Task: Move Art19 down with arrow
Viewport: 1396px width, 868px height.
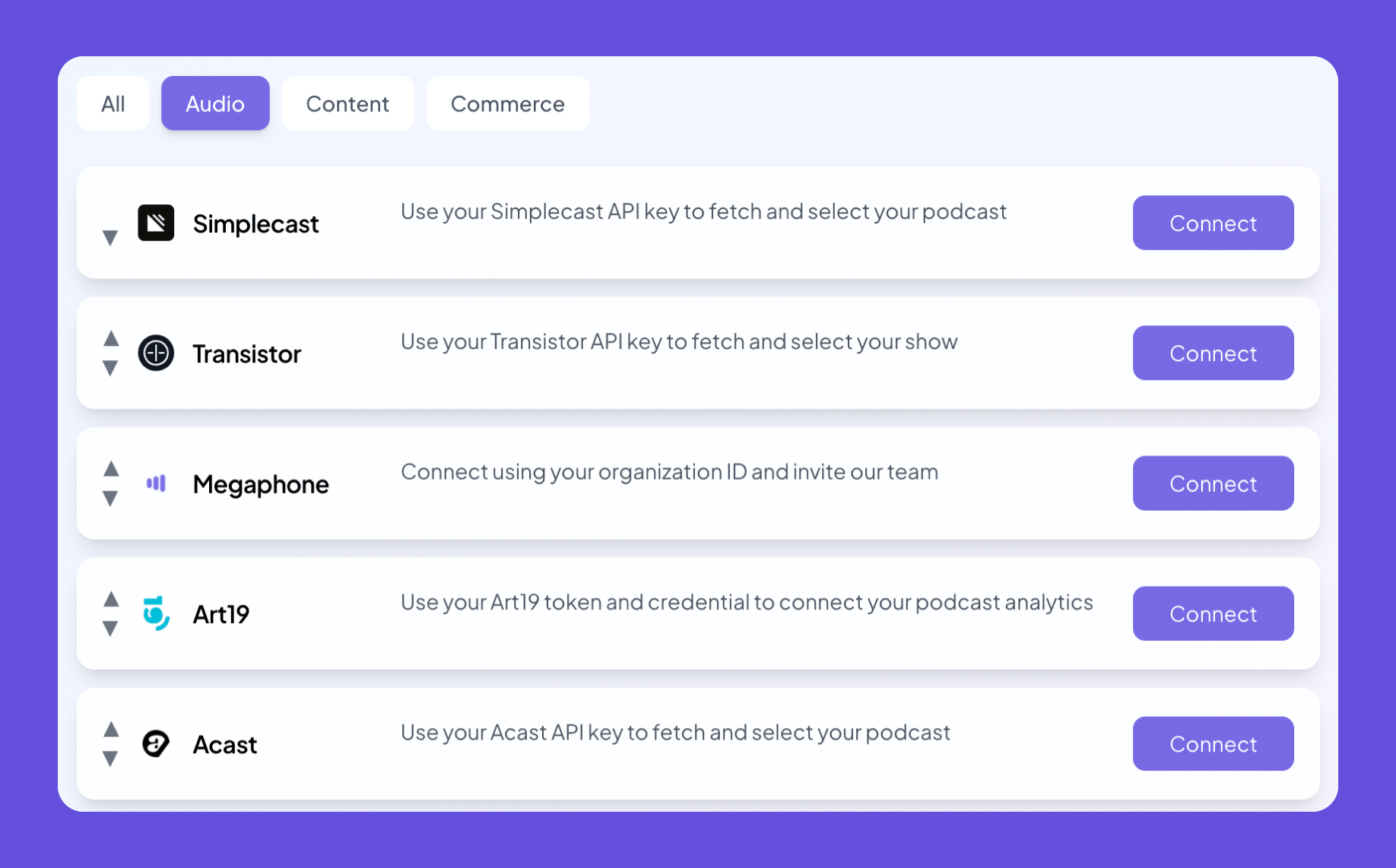Action: [111, 629]
